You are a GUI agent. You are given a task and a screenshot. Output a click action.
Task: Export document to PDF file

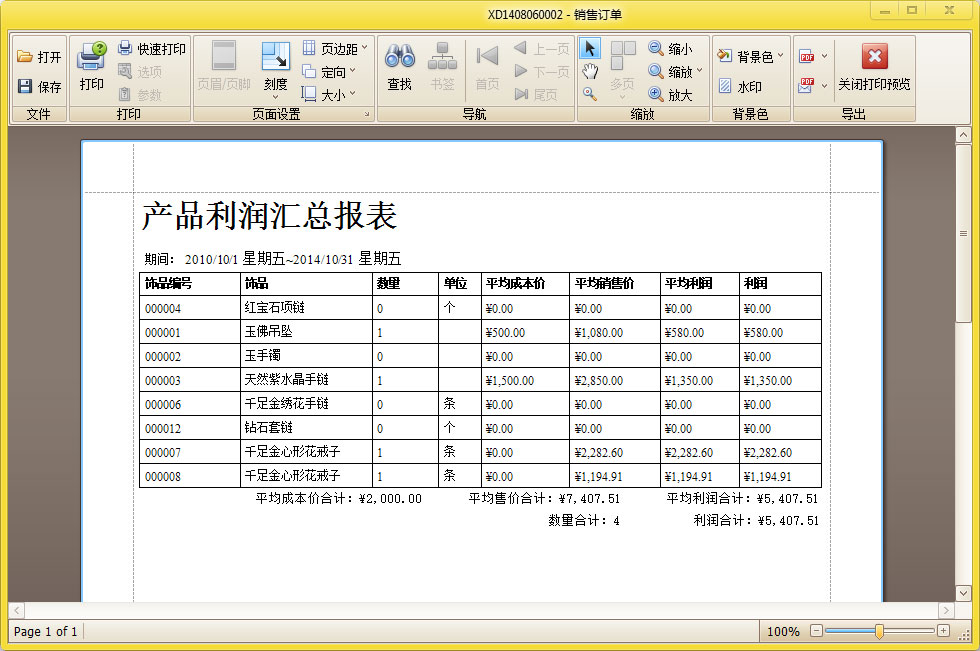pos(807,57)
